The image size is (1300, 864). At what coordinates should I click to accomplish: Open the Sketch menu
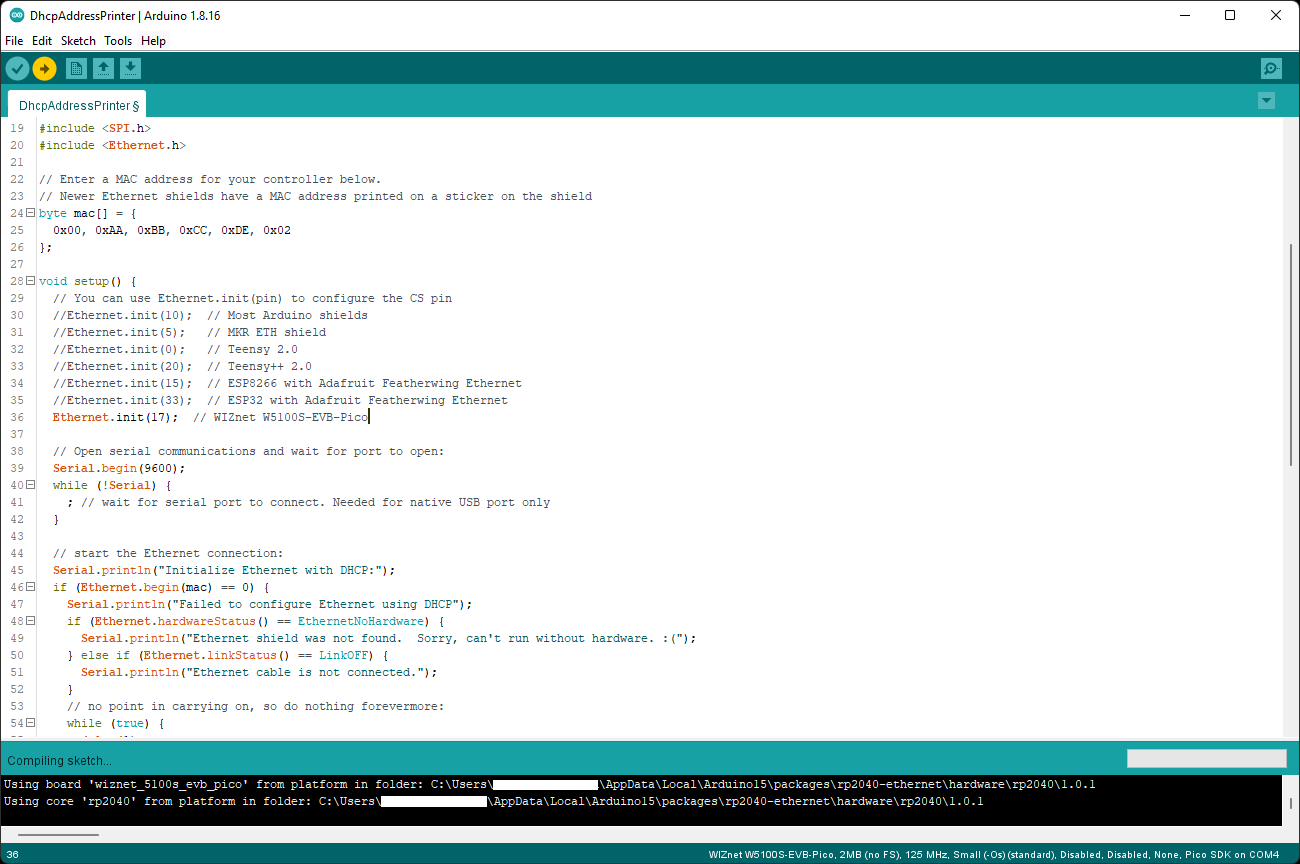click(x=78, y=41)
